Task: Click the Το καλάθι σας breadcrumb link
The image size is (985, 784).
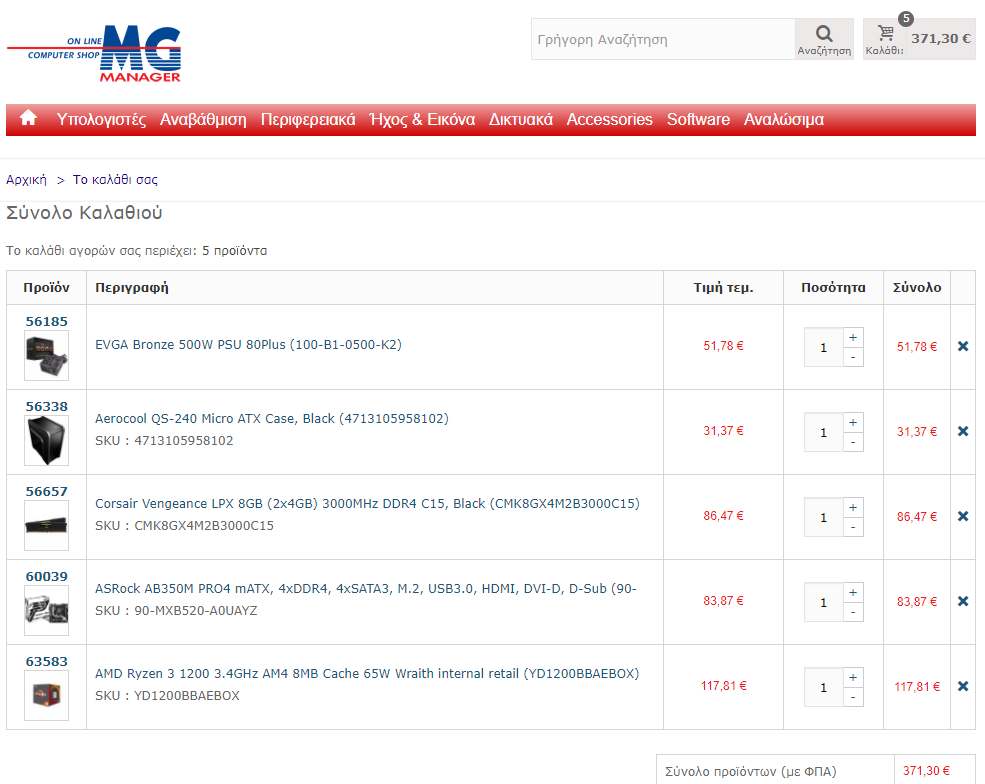Action: pos(115,180)
